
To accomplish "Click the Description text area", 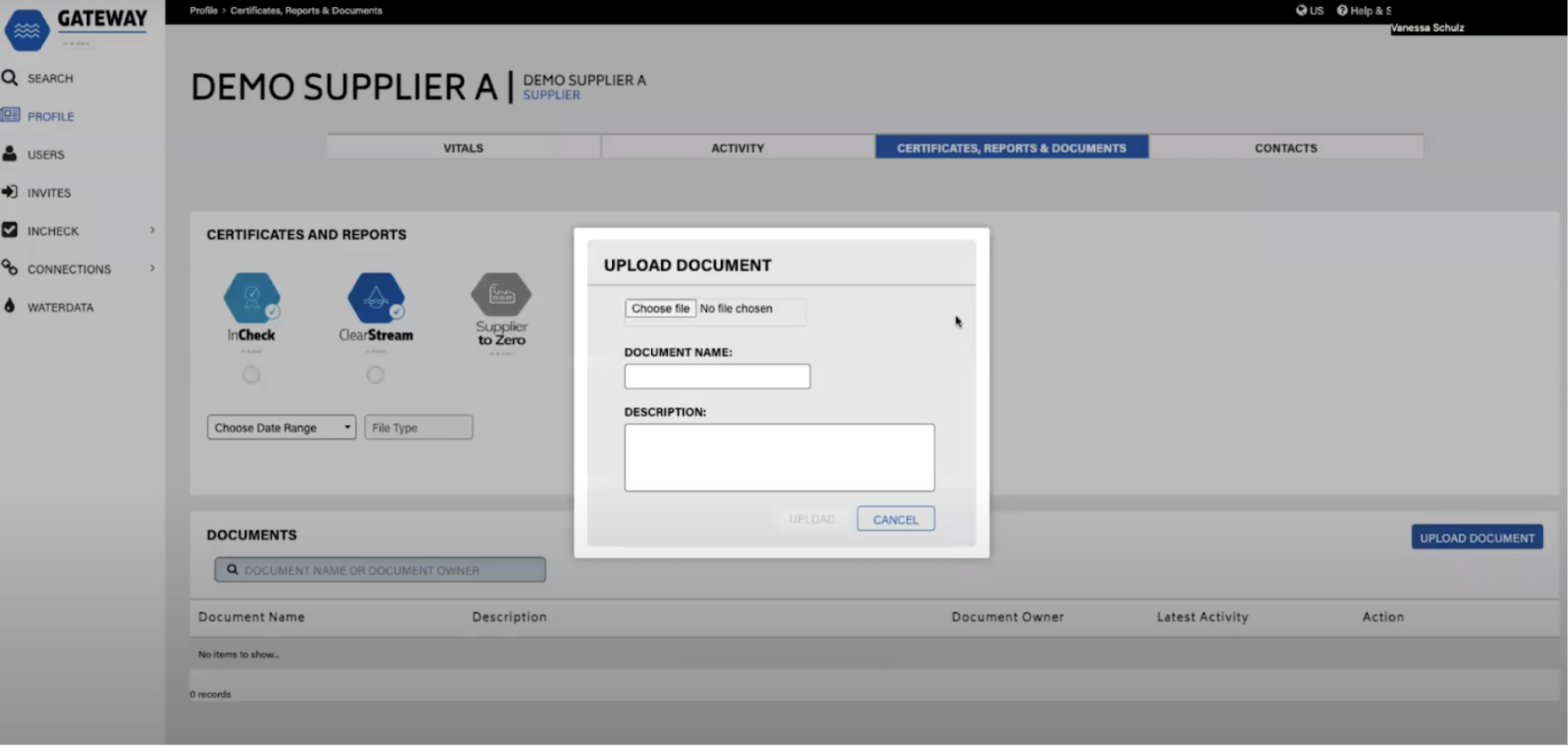I will click(x=779, y=457).
